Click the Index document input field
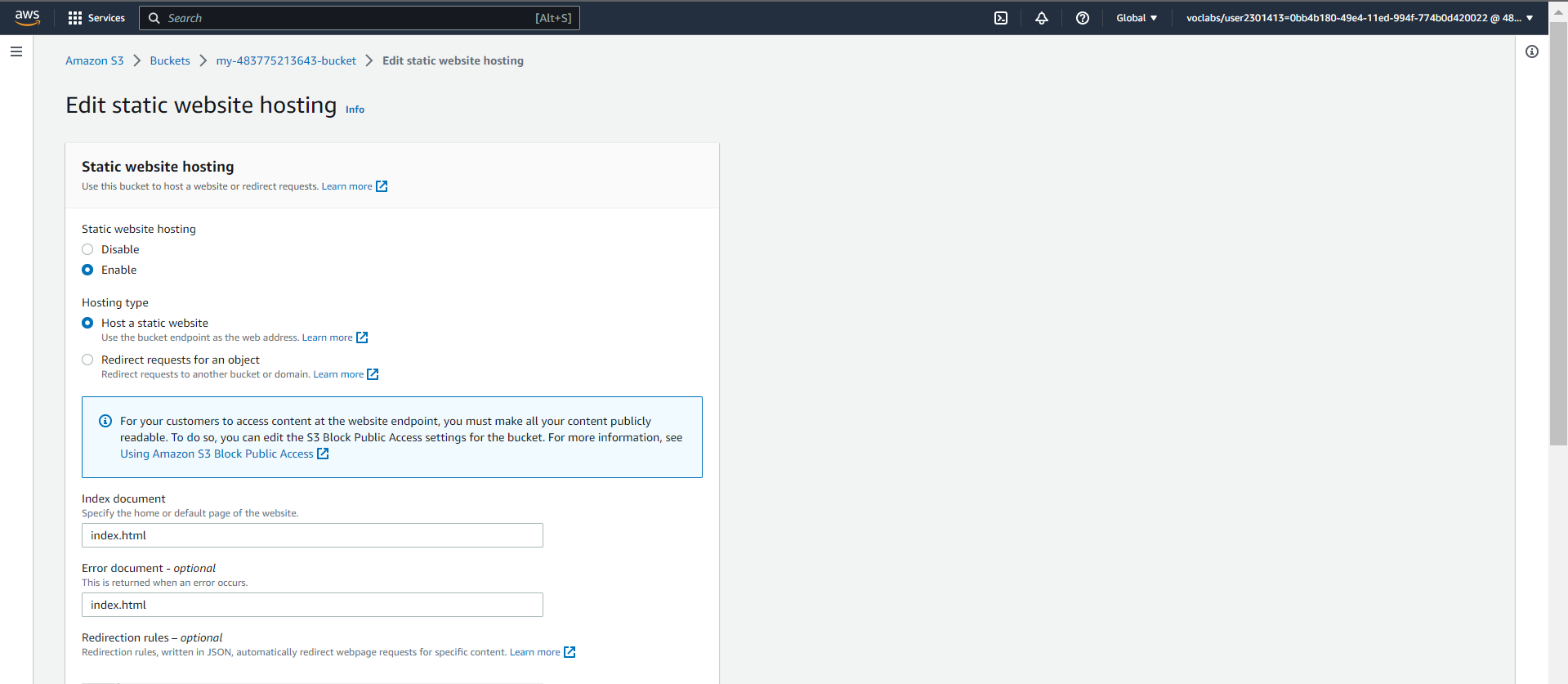The height and width of the screenshot is (684, 1568). pyautogui.click(x=312, y=535)
